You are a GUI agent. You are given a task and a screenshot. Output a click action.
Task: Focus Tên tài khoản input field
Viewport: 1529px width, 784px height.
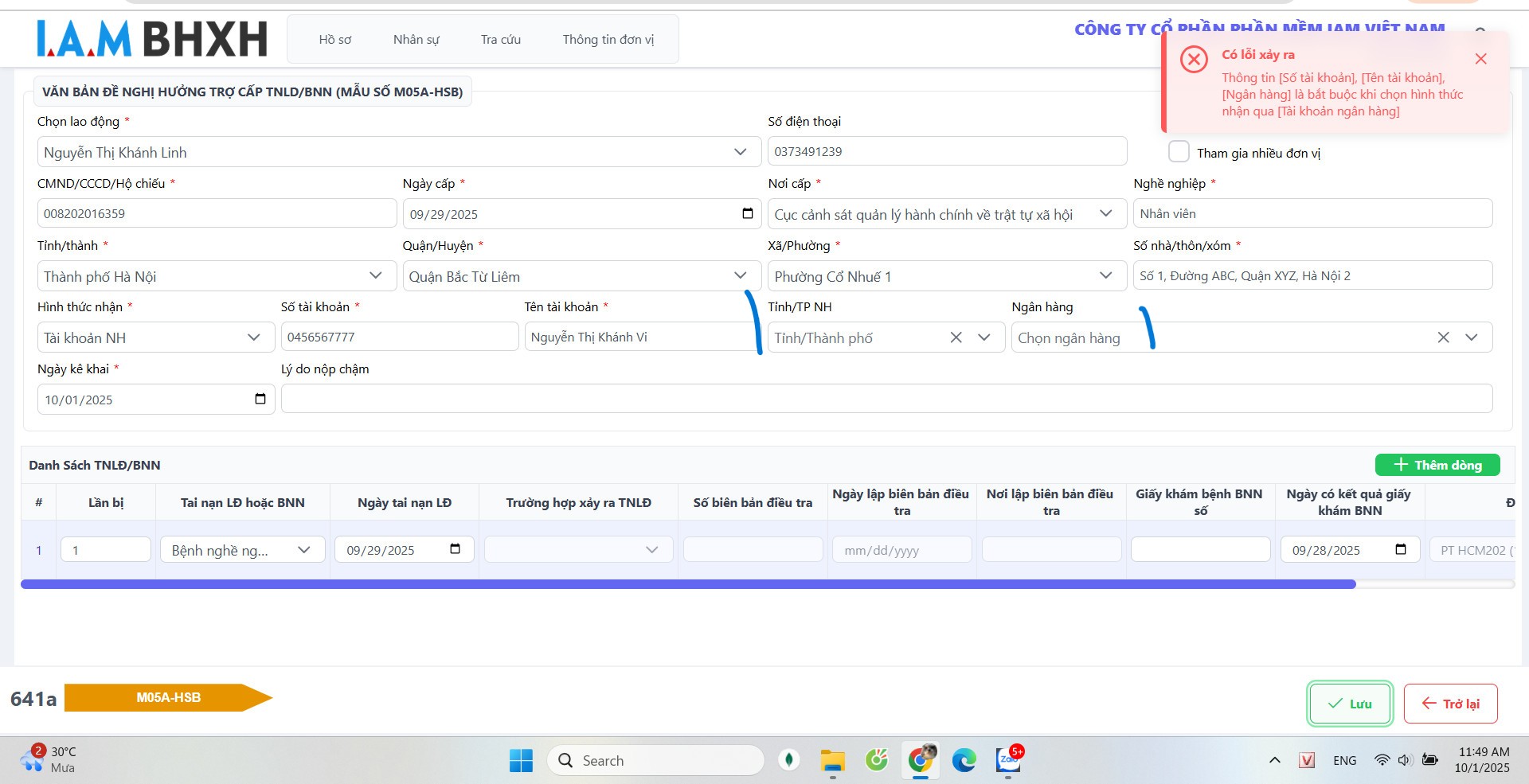point(643,337)
